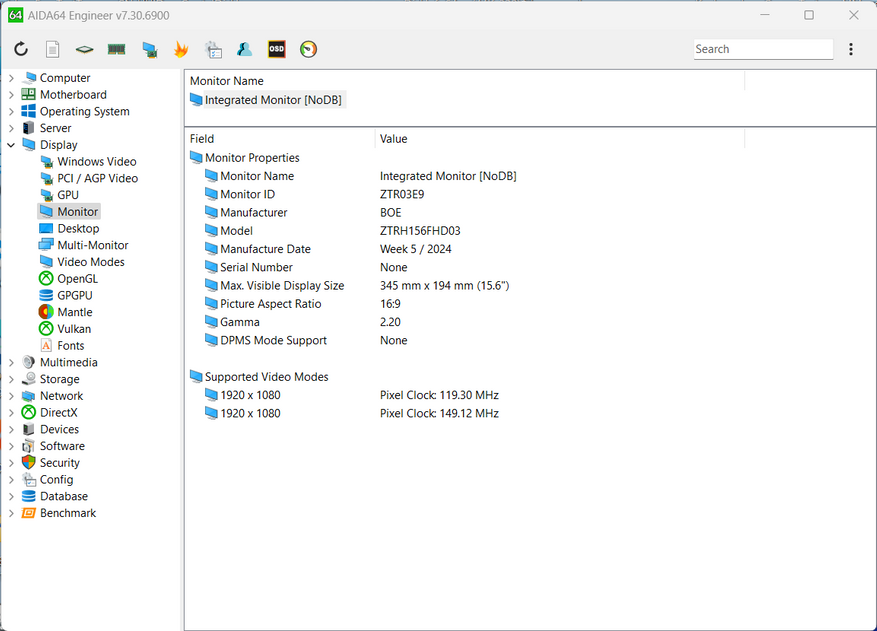Click the Refresh toolbar icon
Screen dimensions: 877x631
[21, 49]
